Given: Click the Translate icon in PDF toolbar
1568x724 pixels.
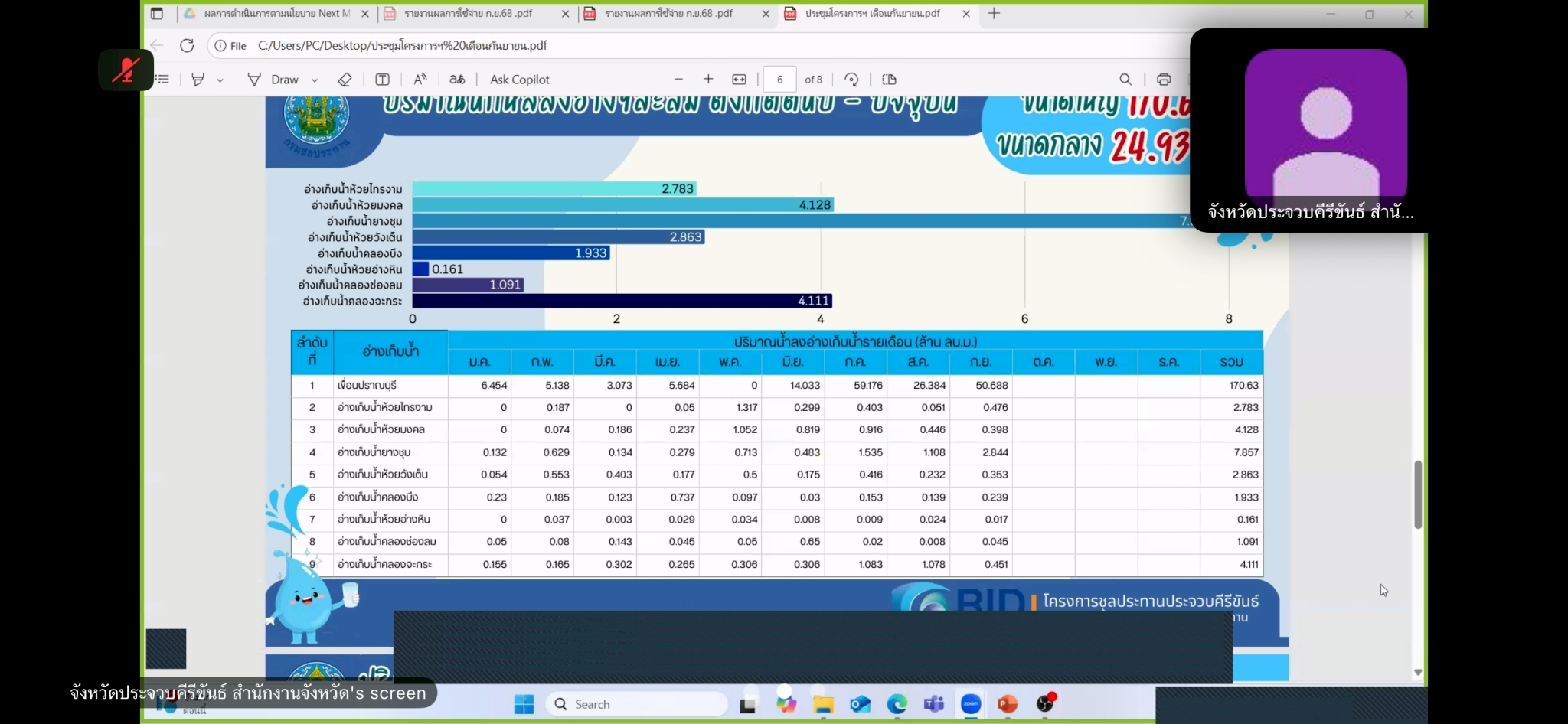Looking at the screenshot, I should (x=457, y=80).
